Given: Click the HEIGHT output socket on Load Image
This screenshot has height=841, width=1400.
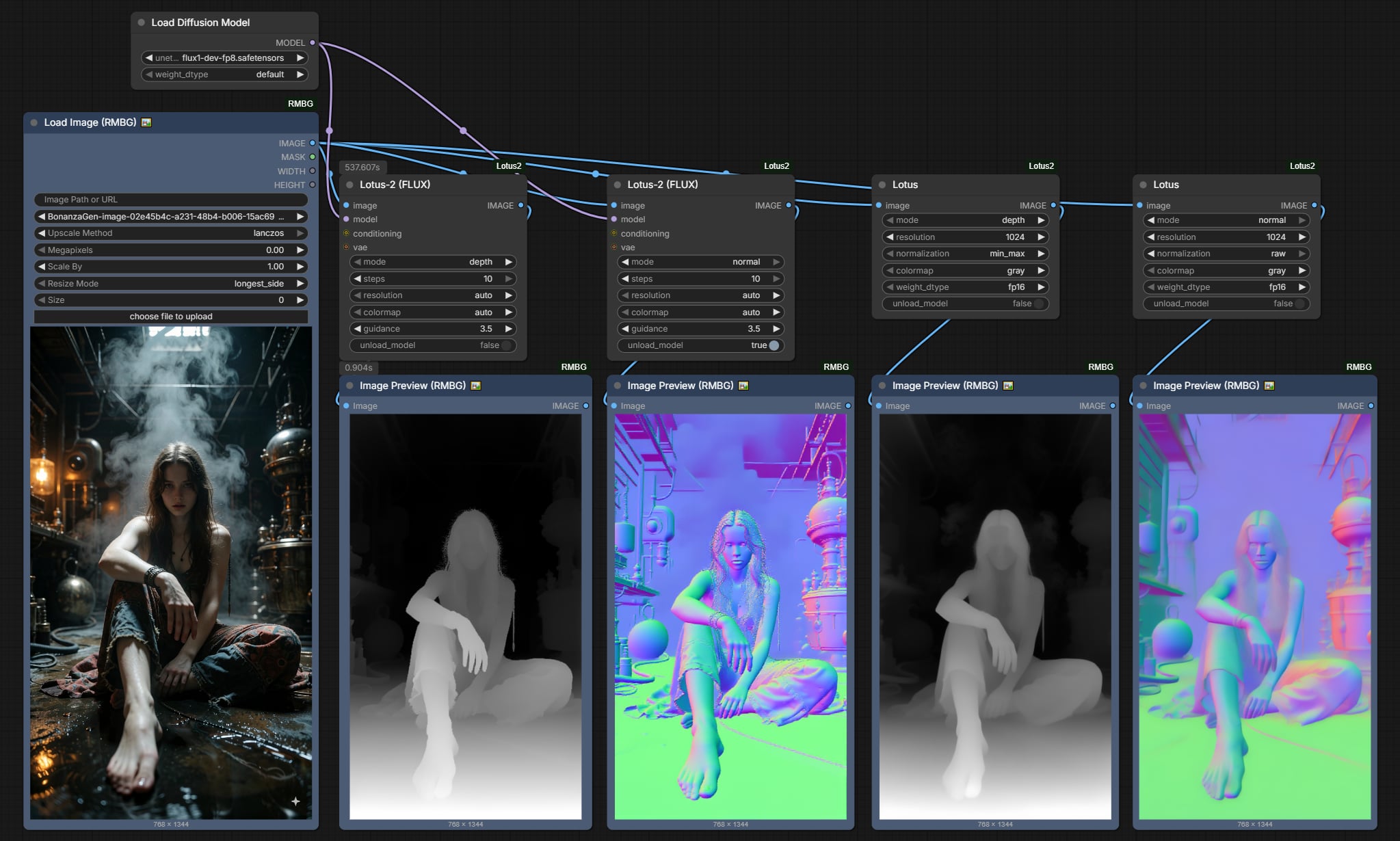Looking at the screenshot, I should tap(313, 185).
